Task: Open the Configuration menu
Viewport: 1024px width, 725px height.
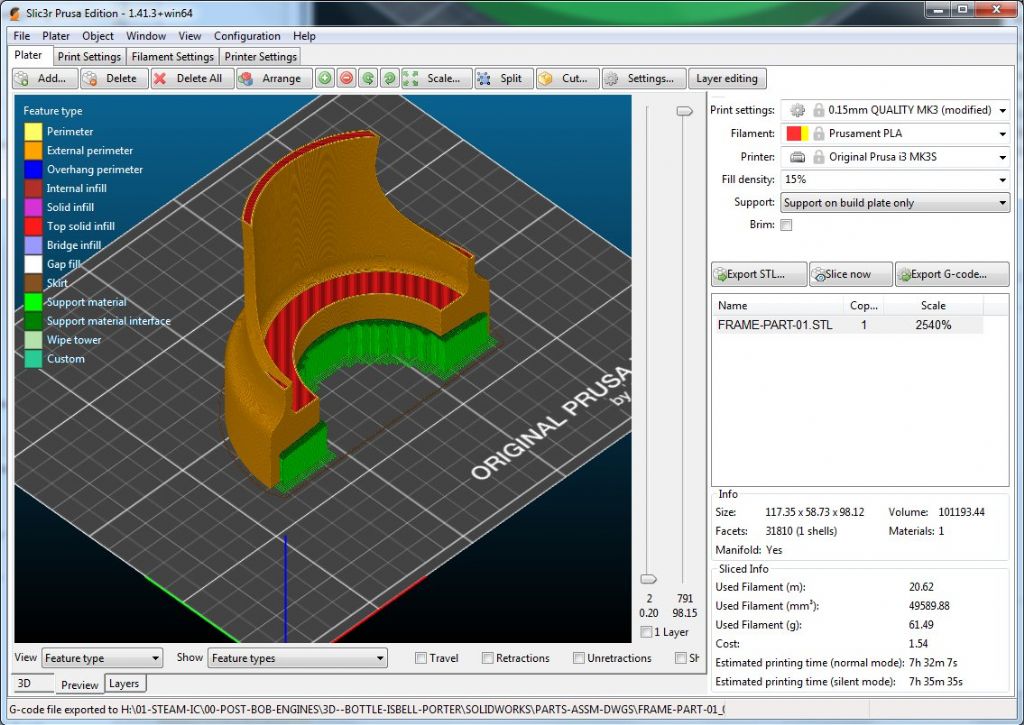Action: (247, 36)
